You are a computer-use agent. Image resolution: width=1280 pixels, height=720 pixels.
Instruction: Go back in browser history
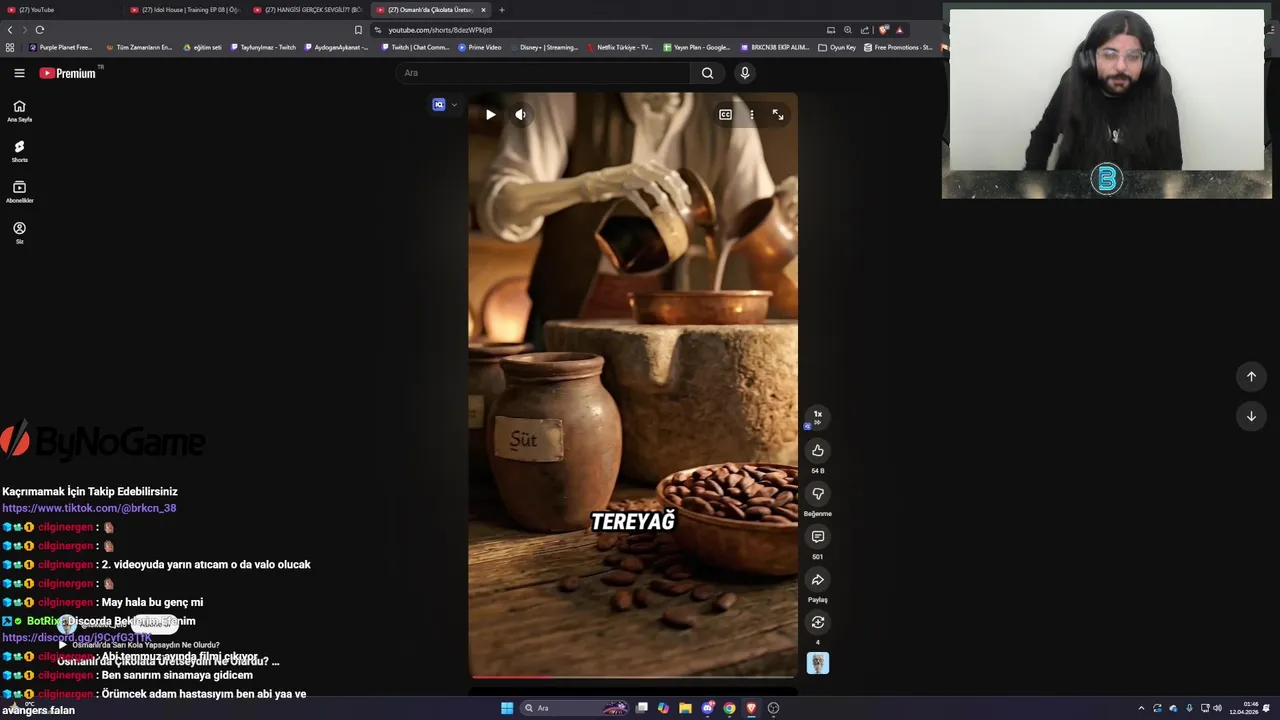pos(10,30)
